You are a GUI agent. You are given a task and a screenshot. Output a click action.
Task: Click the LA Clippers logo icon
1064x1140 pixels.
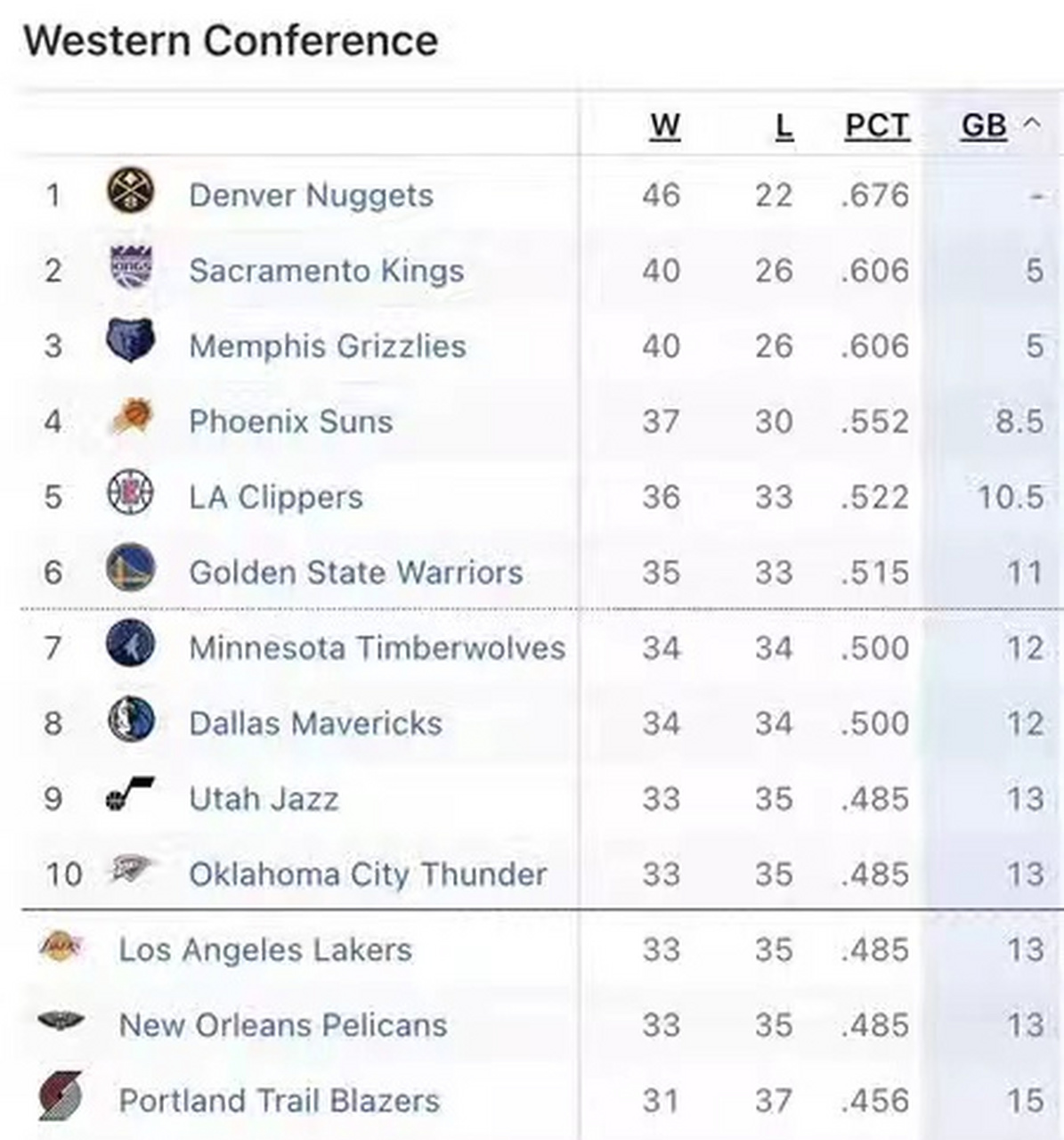pyautogui.click(x=130, y=493)
